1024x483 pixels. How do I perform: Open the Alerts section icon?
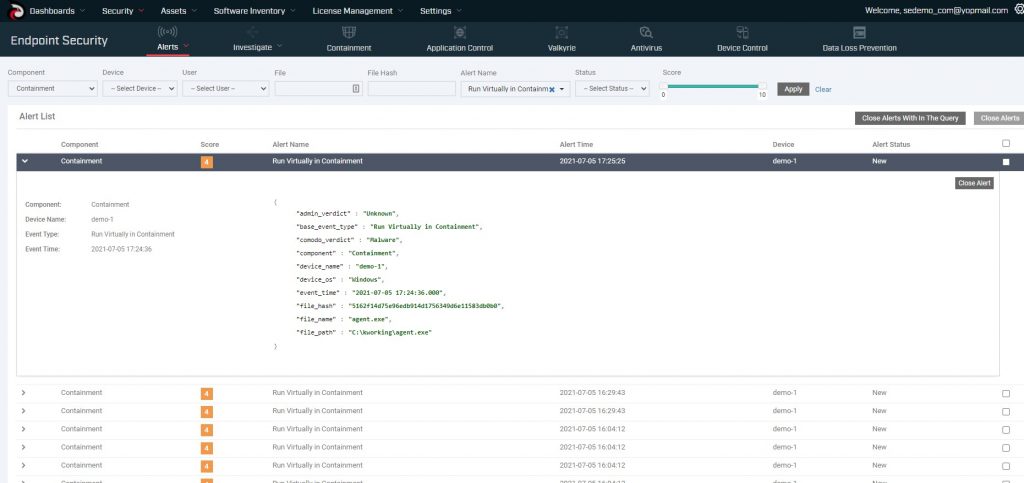167,32
